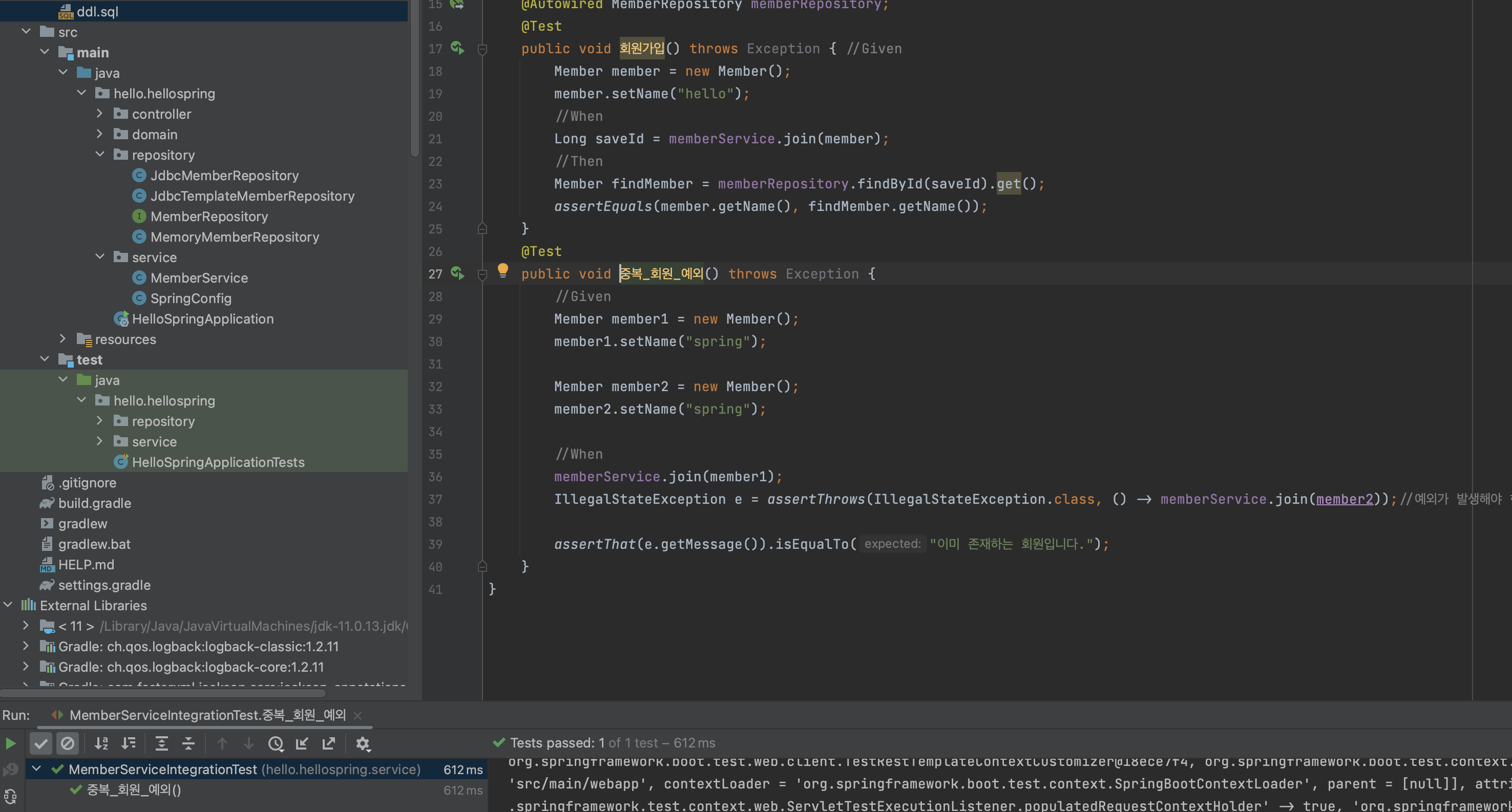Viewport: 1512px width, 812px height.
Task: Toggle auto-test rerun icon
Action: tap(11, 796)
